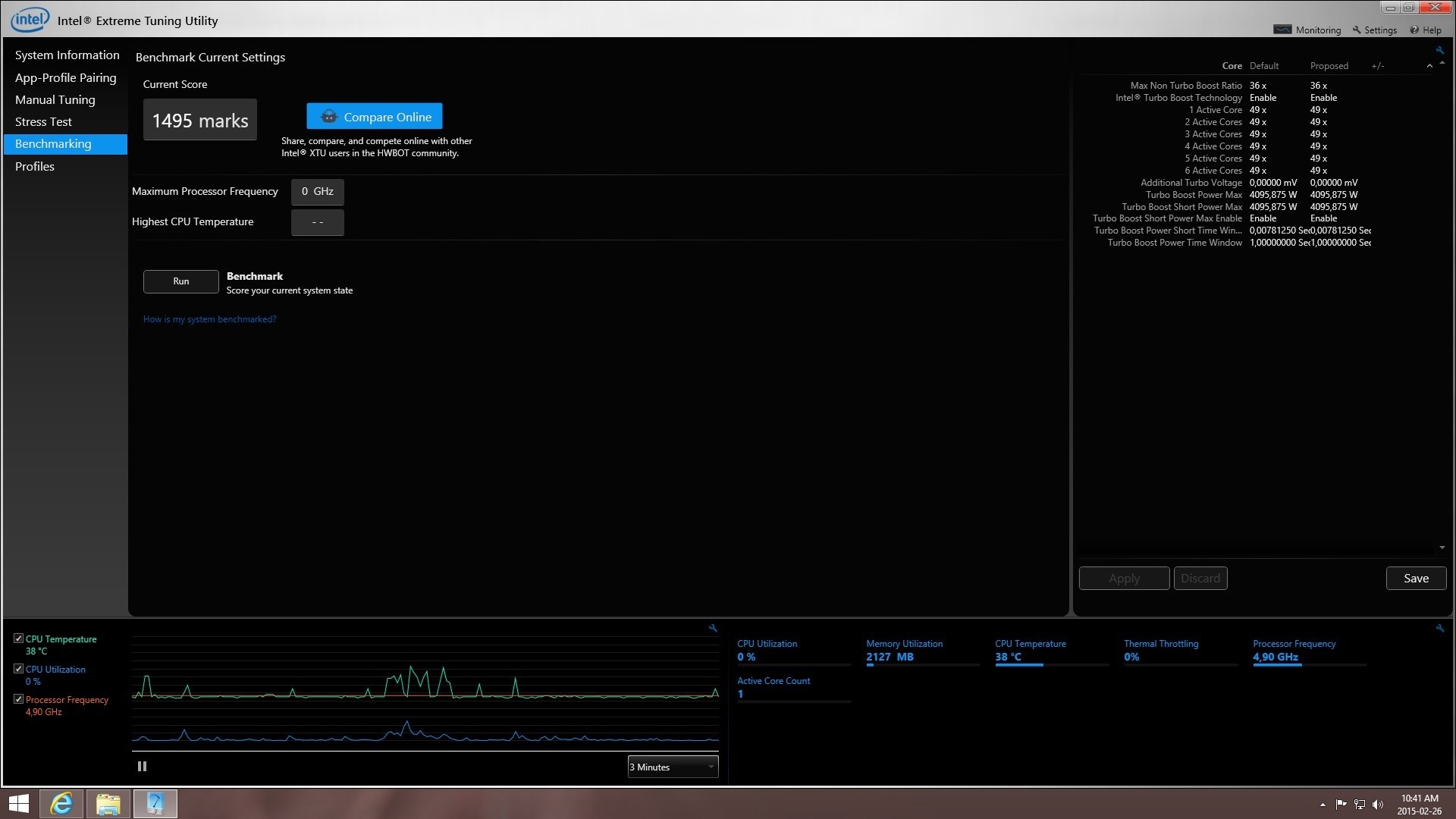Click the network icon in the system tray

(1360, 805)
